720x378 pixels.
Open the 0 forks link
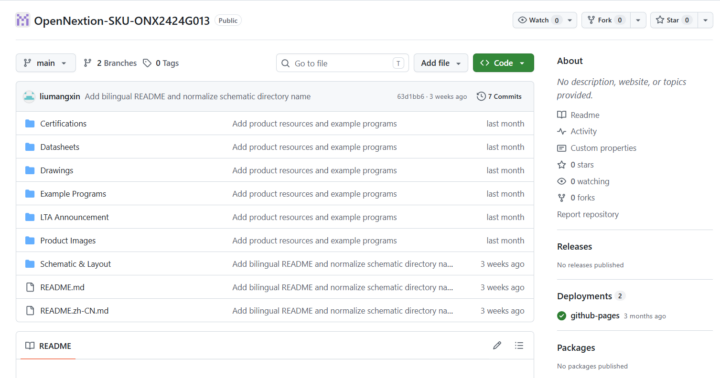point(582,197)
